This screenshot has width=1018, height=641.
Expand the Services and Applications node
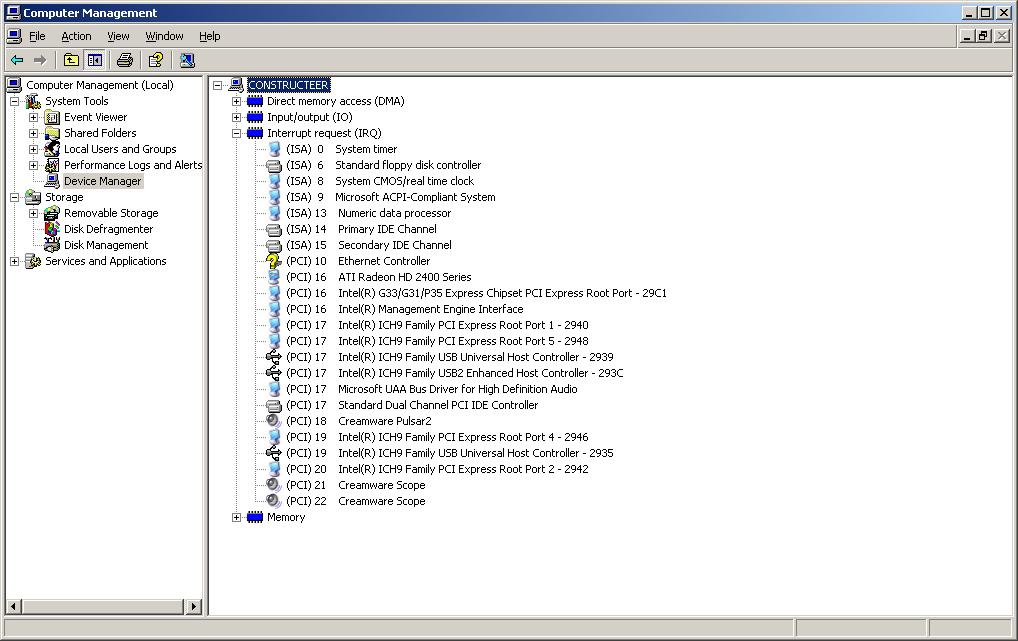pos(14,261)
